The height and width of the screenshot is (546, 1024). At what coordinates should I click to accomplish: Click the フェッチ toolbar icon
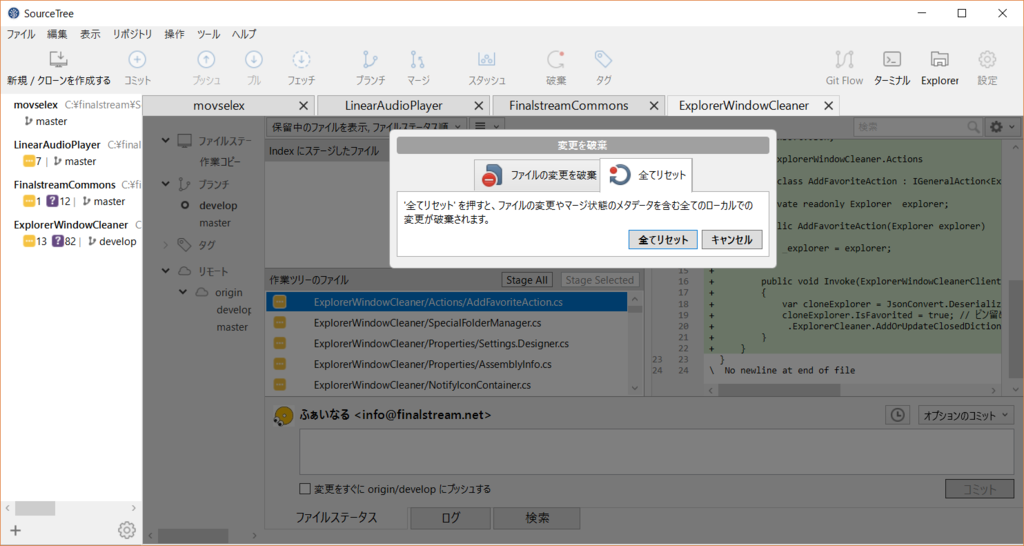301,59
